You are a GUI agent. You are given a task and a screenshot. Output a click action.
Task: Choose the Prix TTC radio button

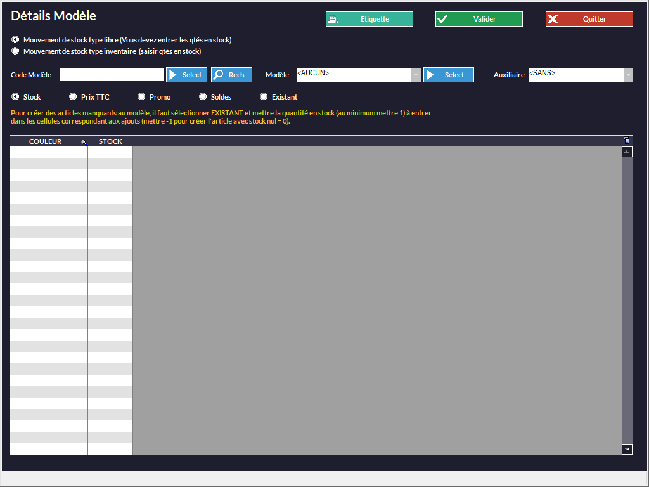pyautogui.click(x=73, y=97)
